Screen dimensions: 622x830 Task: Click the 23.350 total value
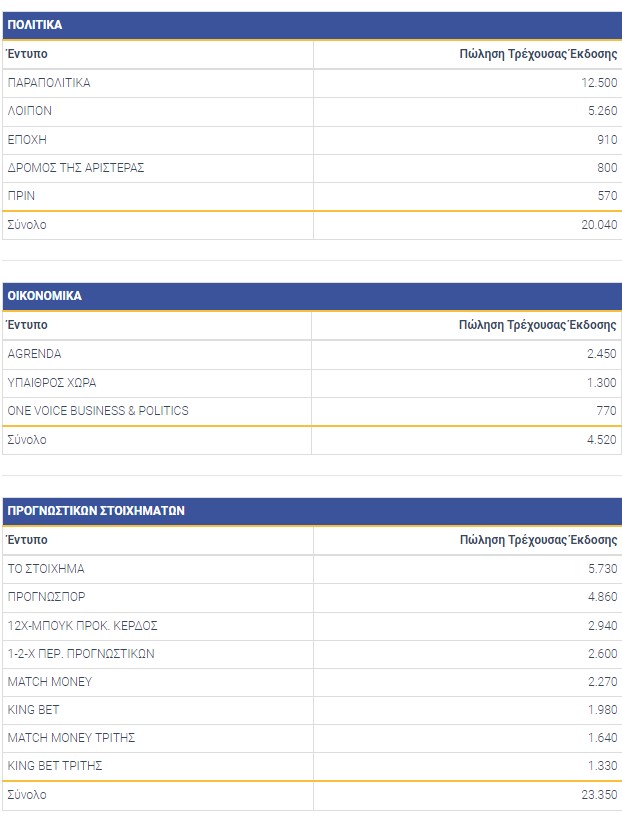click(598, 795)
